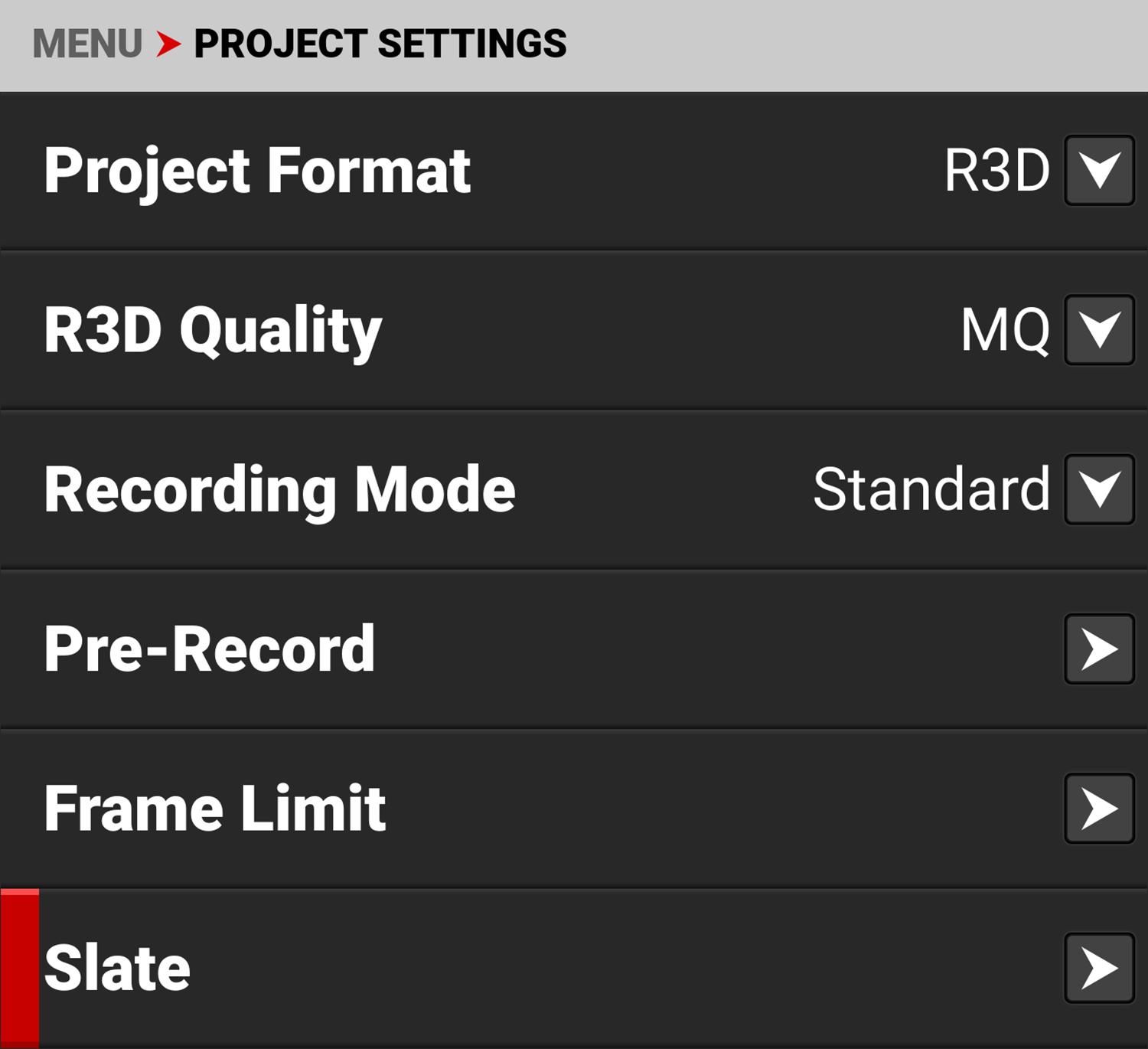Screen dimensions: 1148x1049
Task: Open the Project Format dropdown arrow
Action: (1099, 171)
